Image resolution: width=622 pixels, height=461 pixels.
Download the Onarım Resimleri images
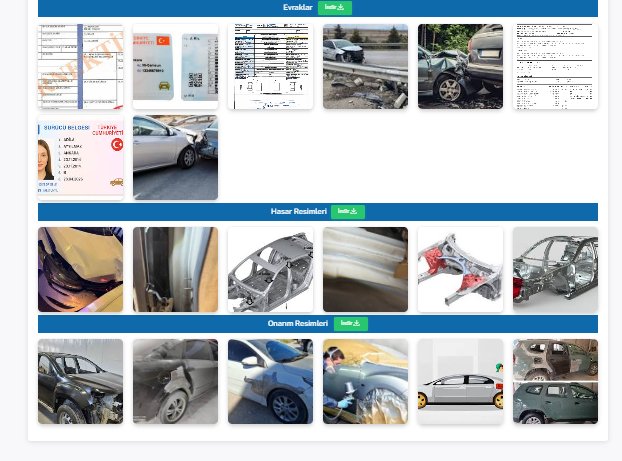[351, 323]
